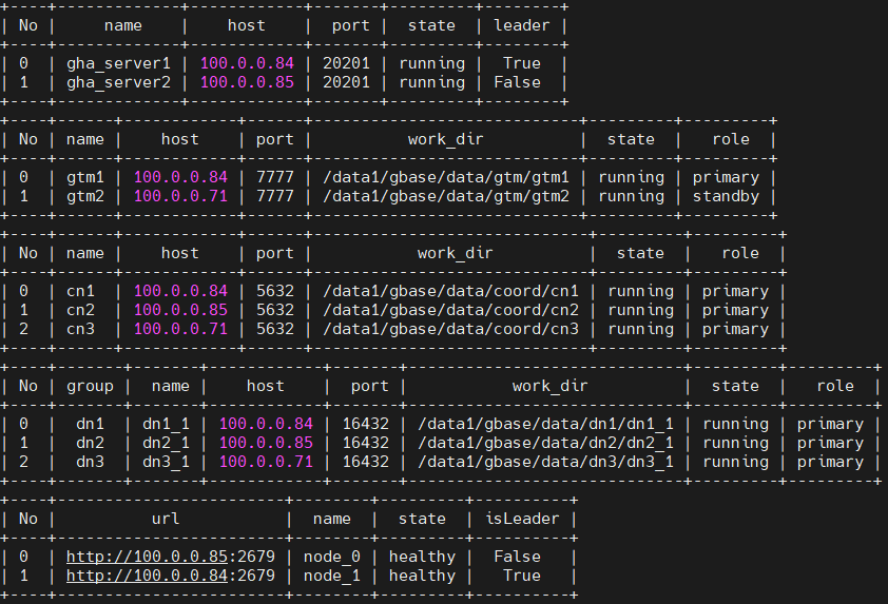Image resolution: width=889 pixels, height=605 pixels.
Task: Open the http://100.0.0.84:2679 URL for node_1
Action: 170,576
